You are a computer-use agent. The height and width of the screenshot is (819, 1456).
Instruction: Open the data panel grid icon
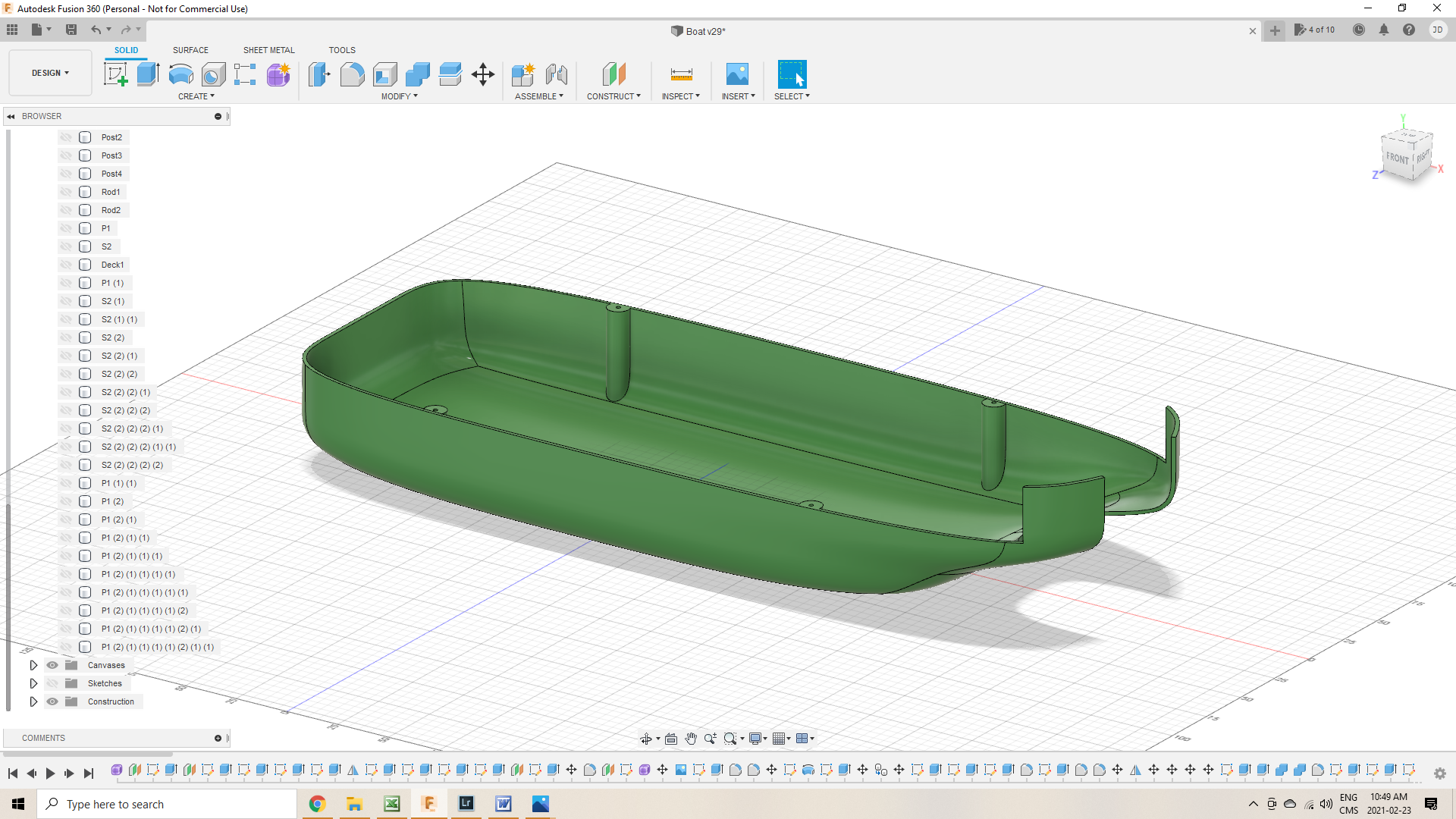point(12,30)
